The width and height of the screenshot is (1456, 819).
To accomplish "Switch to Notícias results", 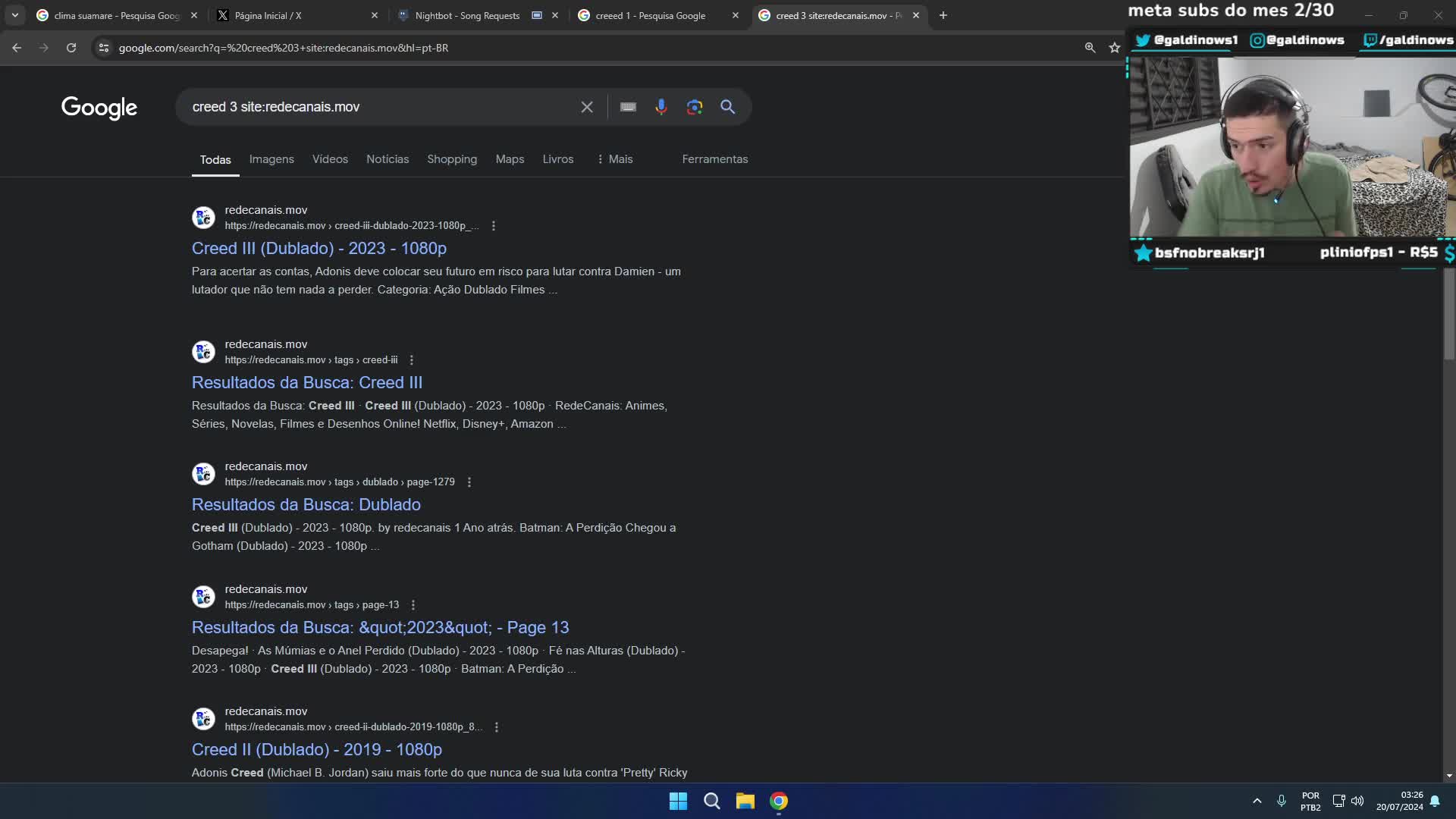I will point(388,159).
